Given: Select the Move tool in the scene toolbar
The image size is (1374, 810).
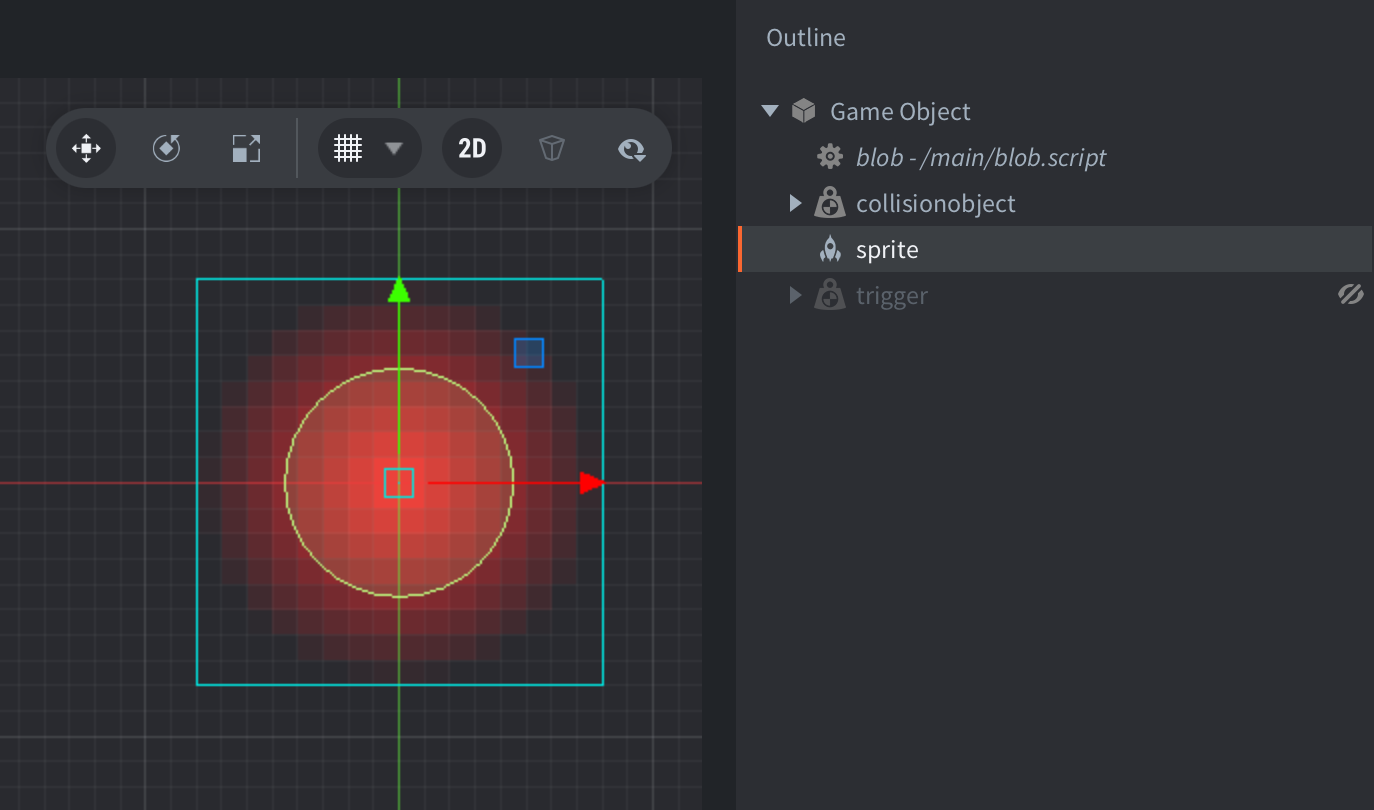Looking at the screenshot, I should pyautogui.click(x=86, y=149).
